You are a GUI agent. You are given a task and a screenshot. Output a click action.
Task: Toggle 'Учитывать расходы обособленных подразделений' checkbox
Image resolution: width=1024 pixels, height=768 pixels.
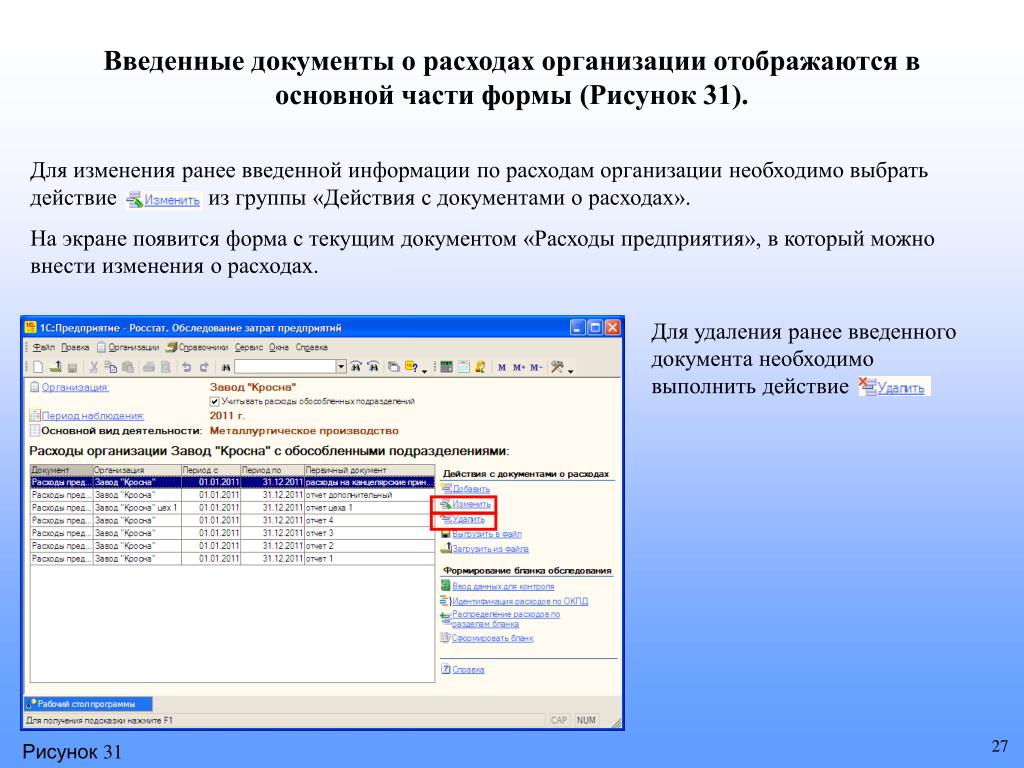coord(214,401)
